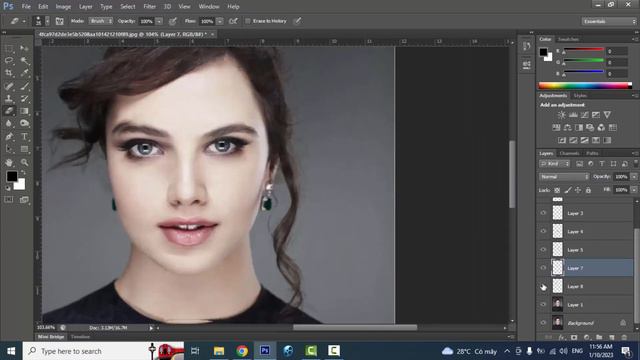Open the Layer menu

(85, 7)
